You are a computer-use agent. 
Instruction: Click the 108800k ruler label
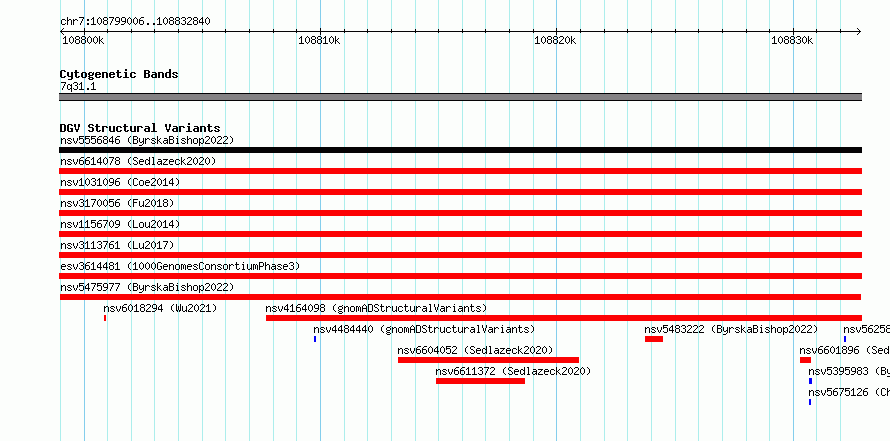click(x=83, y=40)
